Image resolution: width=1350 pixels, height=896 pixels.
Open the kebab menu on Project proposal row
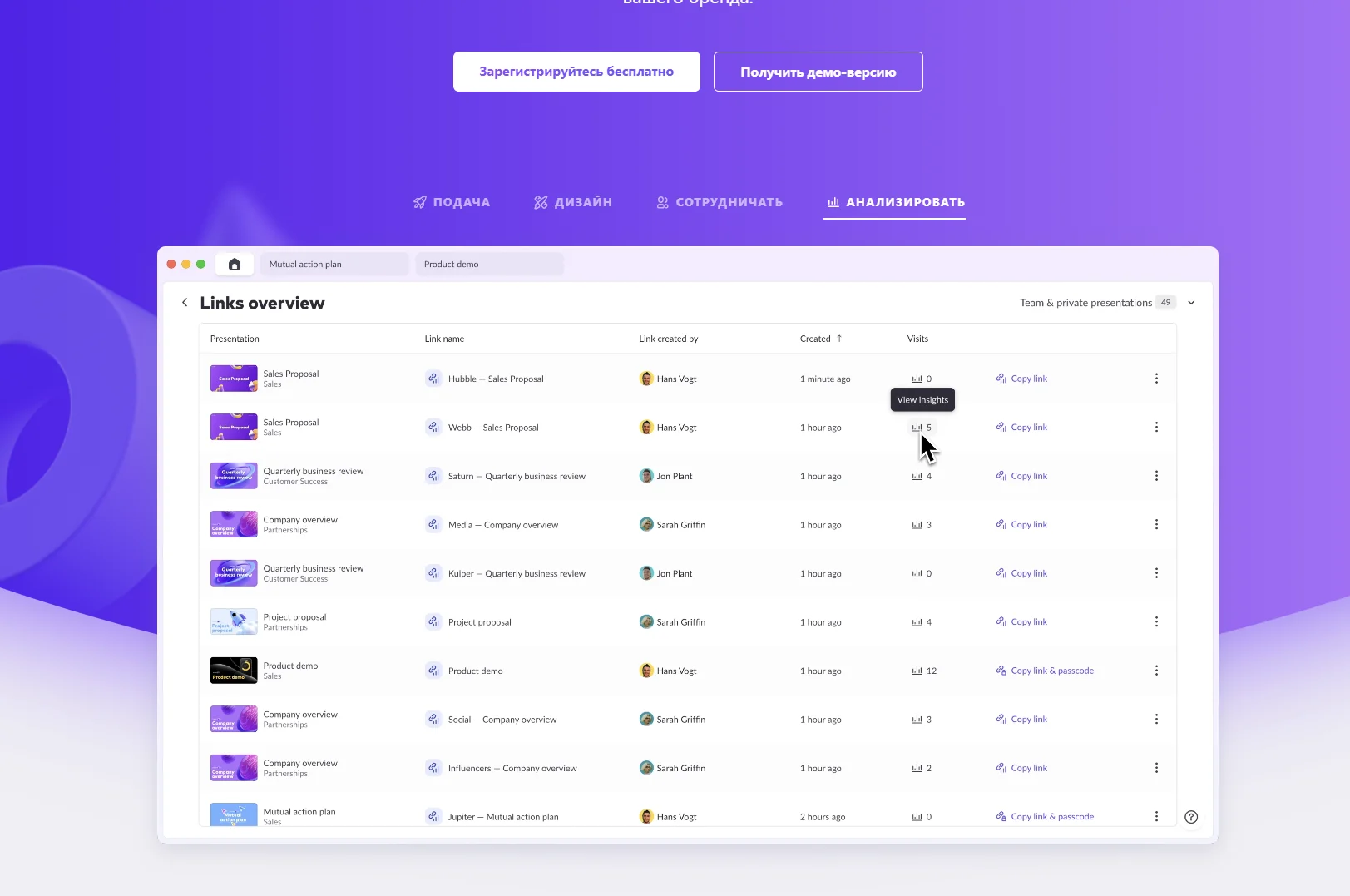click(x=1156, y=621)
